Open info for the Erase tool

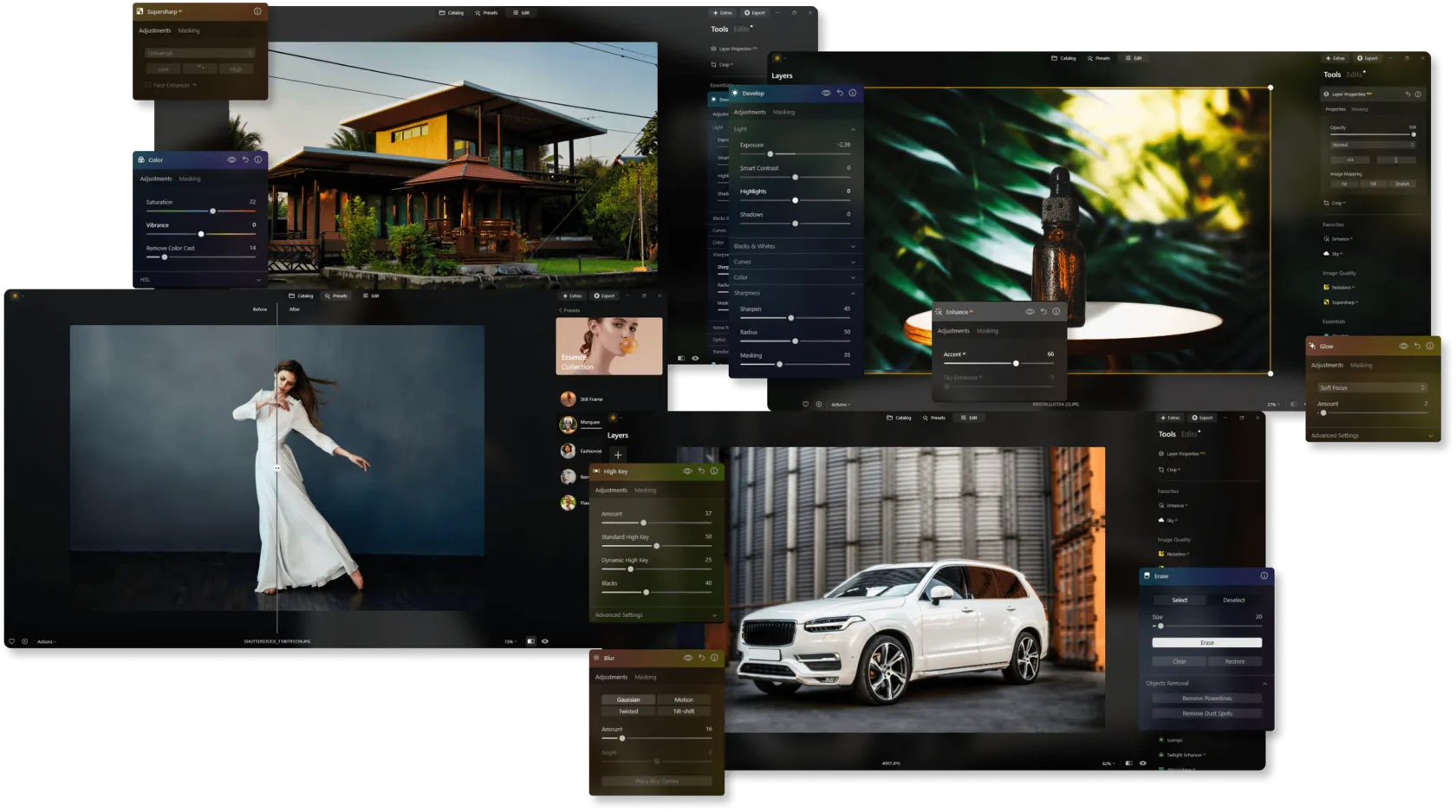(x=1264, y=575)
